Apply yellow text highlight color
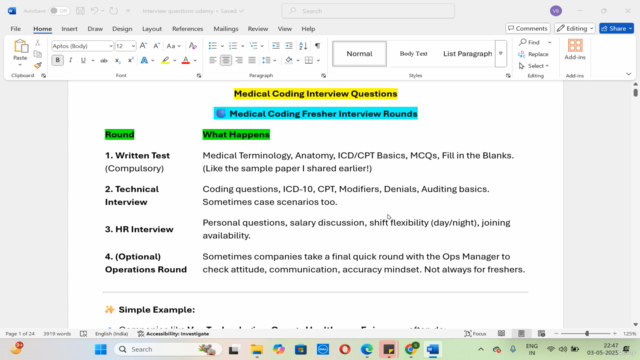This screenshot has width=640, height=360. (165, 60)
